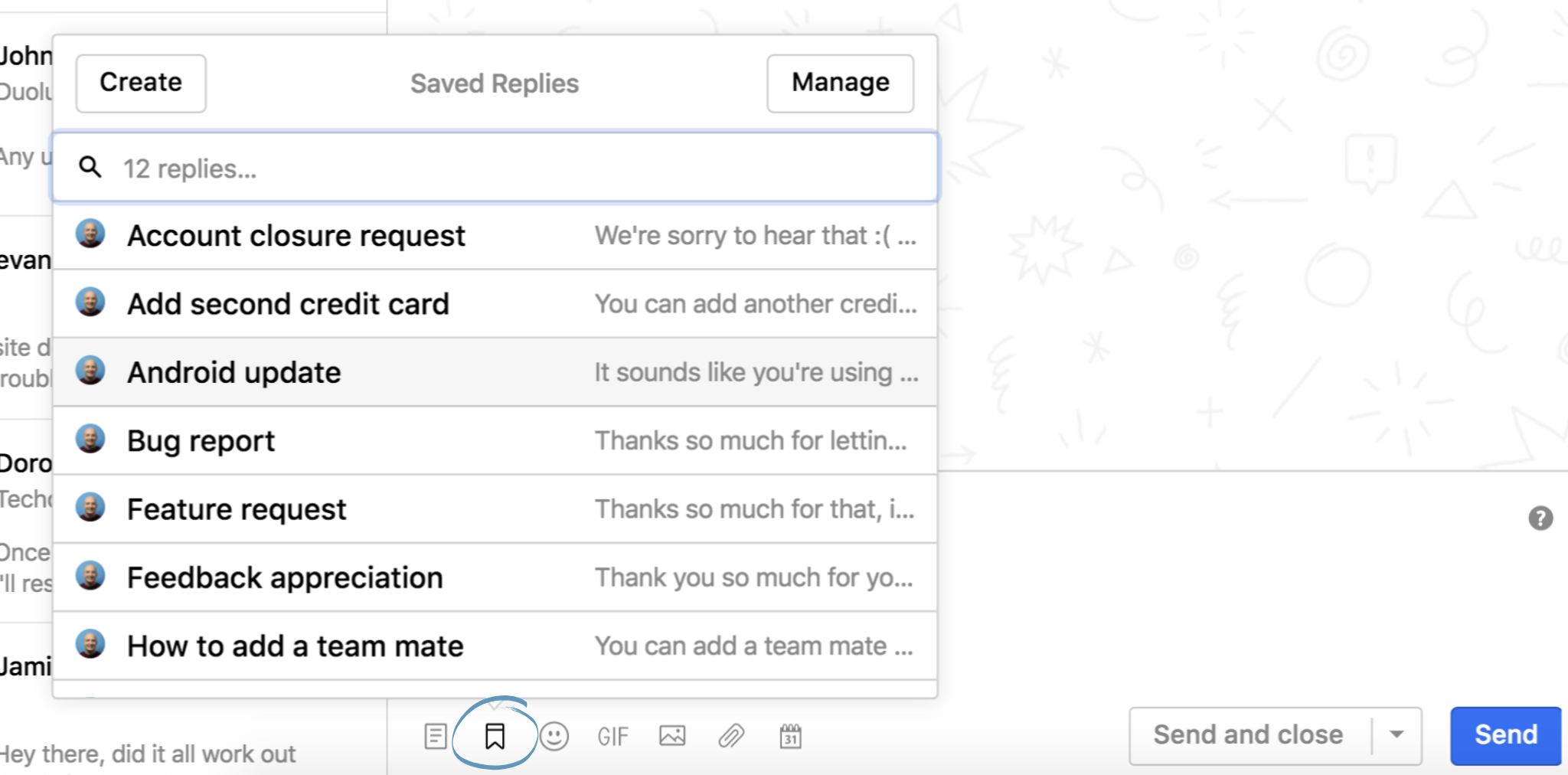1568x775 pixels.
Task: Click avatar beside Add second credit card
Action: click(90, 302)
